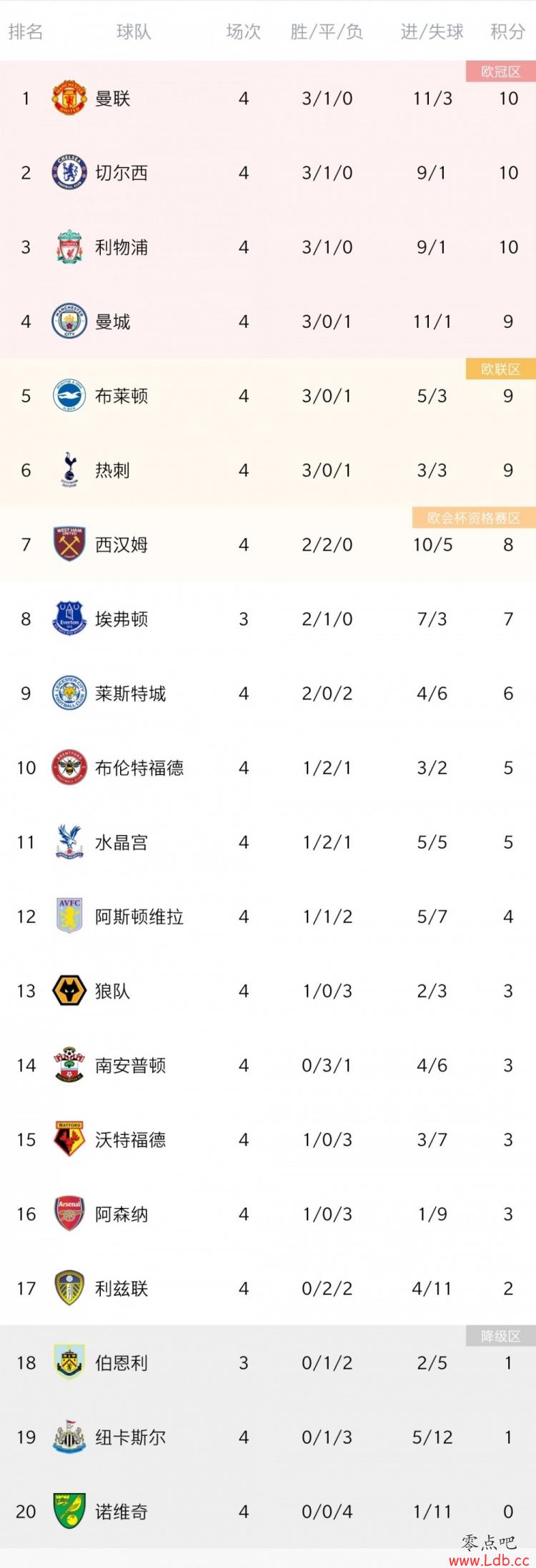Select the 进/失球 column header
536x1568 pixels.
tap(432, 31)
